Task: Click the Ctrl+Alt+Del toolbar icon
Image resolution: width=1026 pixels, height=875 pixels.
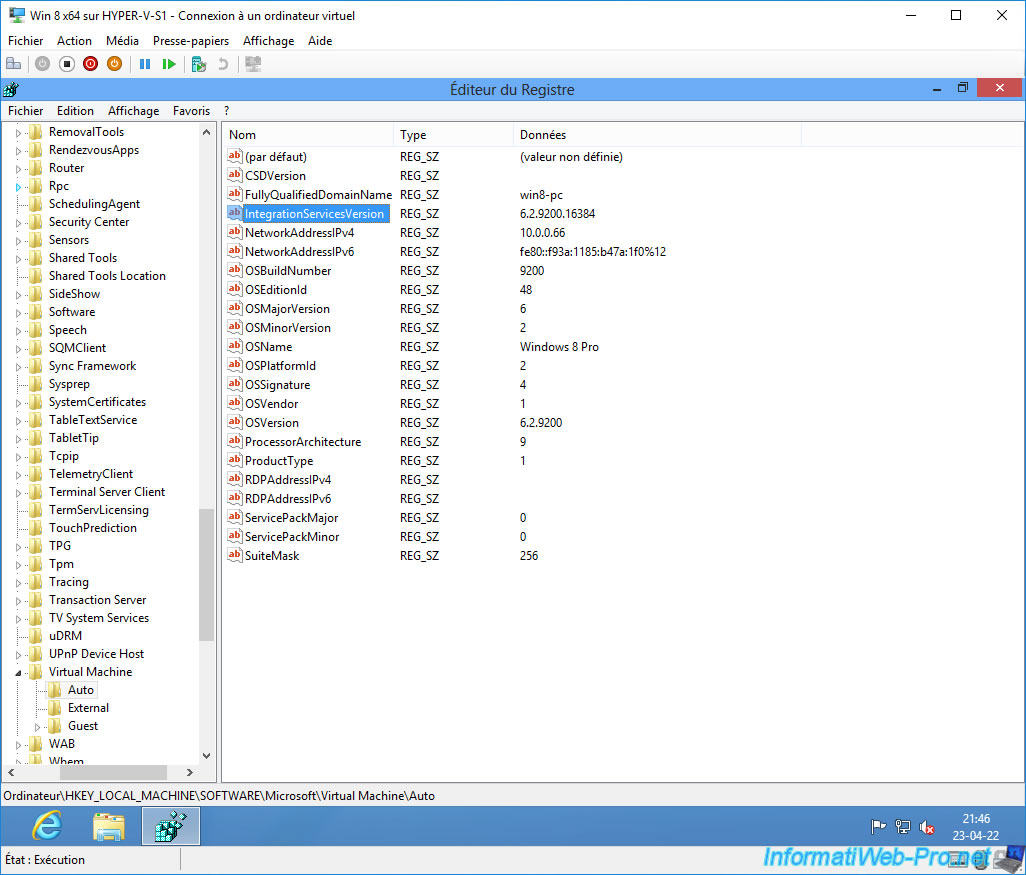Action: (x=14, y=64)
